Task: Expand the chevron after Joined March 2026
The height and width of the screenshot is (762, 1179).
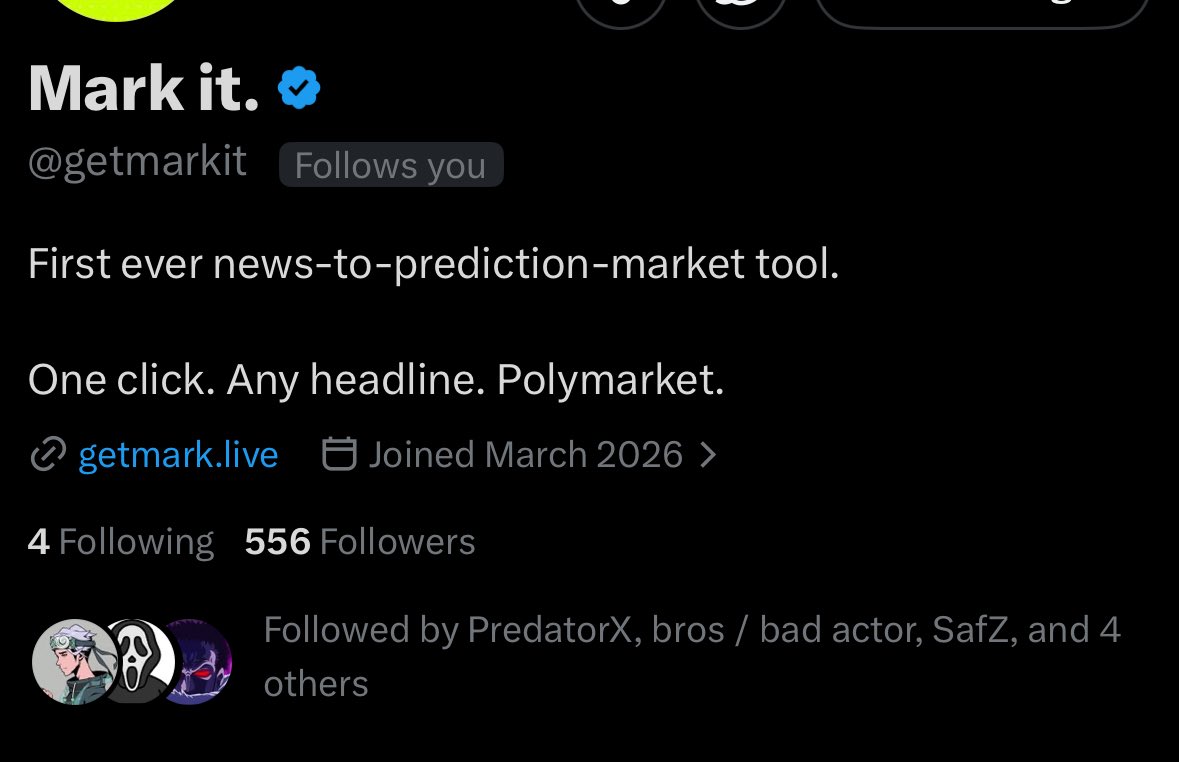Action: click(708, 454)
